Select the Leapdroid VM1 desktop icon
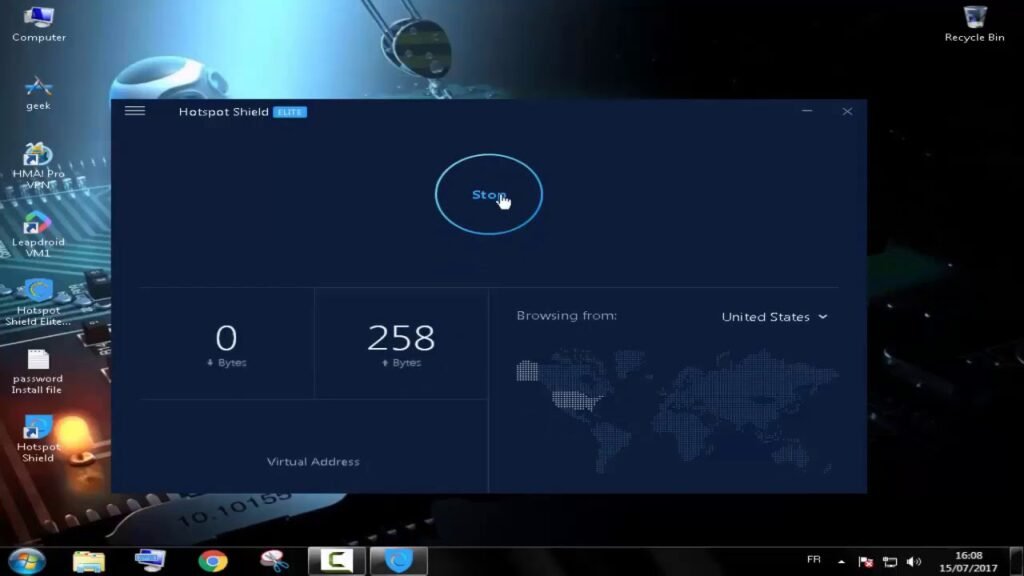 pos(38,234)
